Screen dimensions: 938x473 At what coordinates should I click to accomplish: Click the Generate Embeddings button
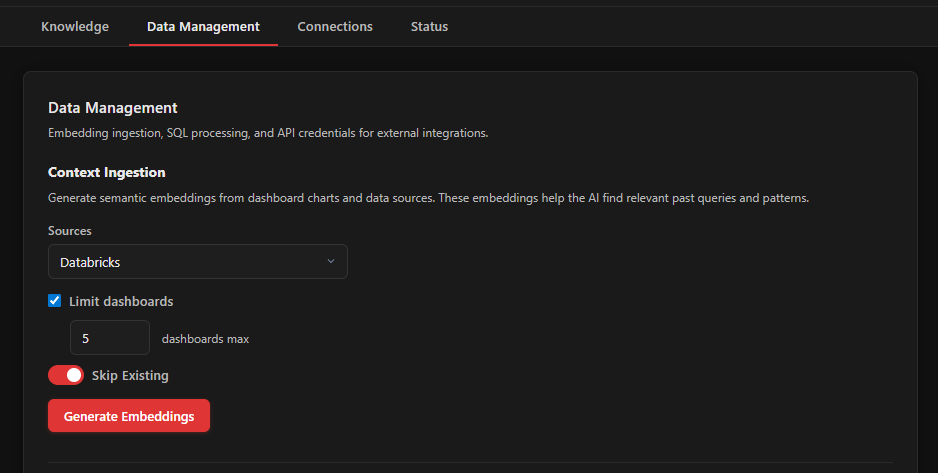[x=129, y=416]
